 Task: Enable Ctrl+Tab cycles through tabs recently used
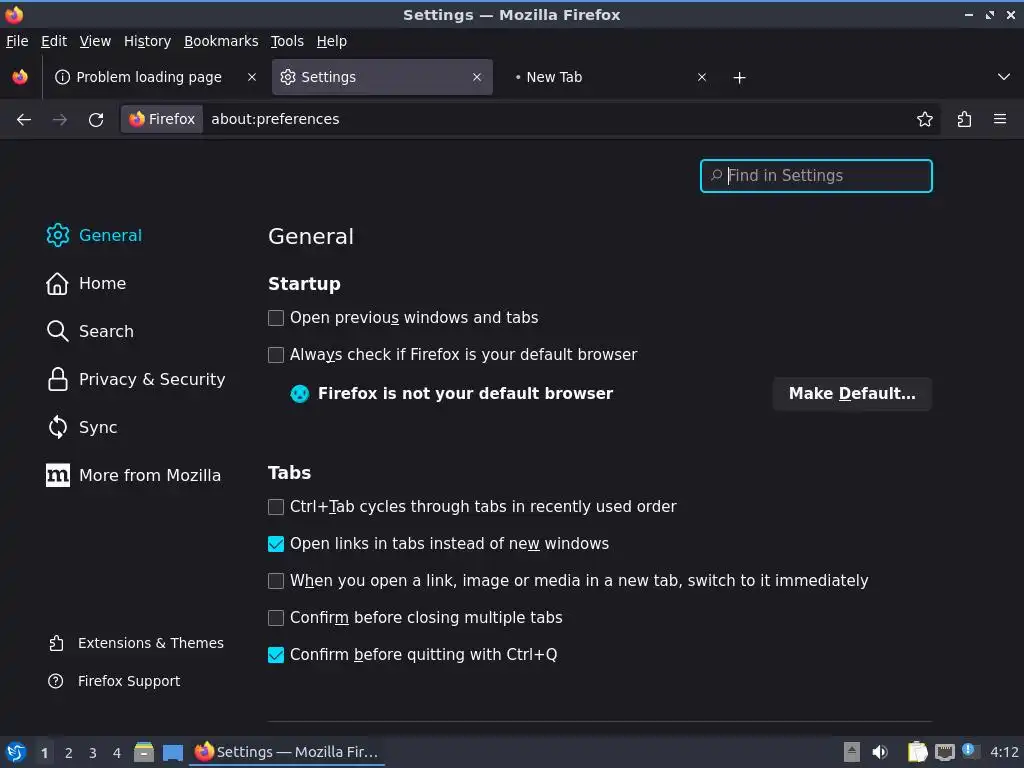click(276, 507)
